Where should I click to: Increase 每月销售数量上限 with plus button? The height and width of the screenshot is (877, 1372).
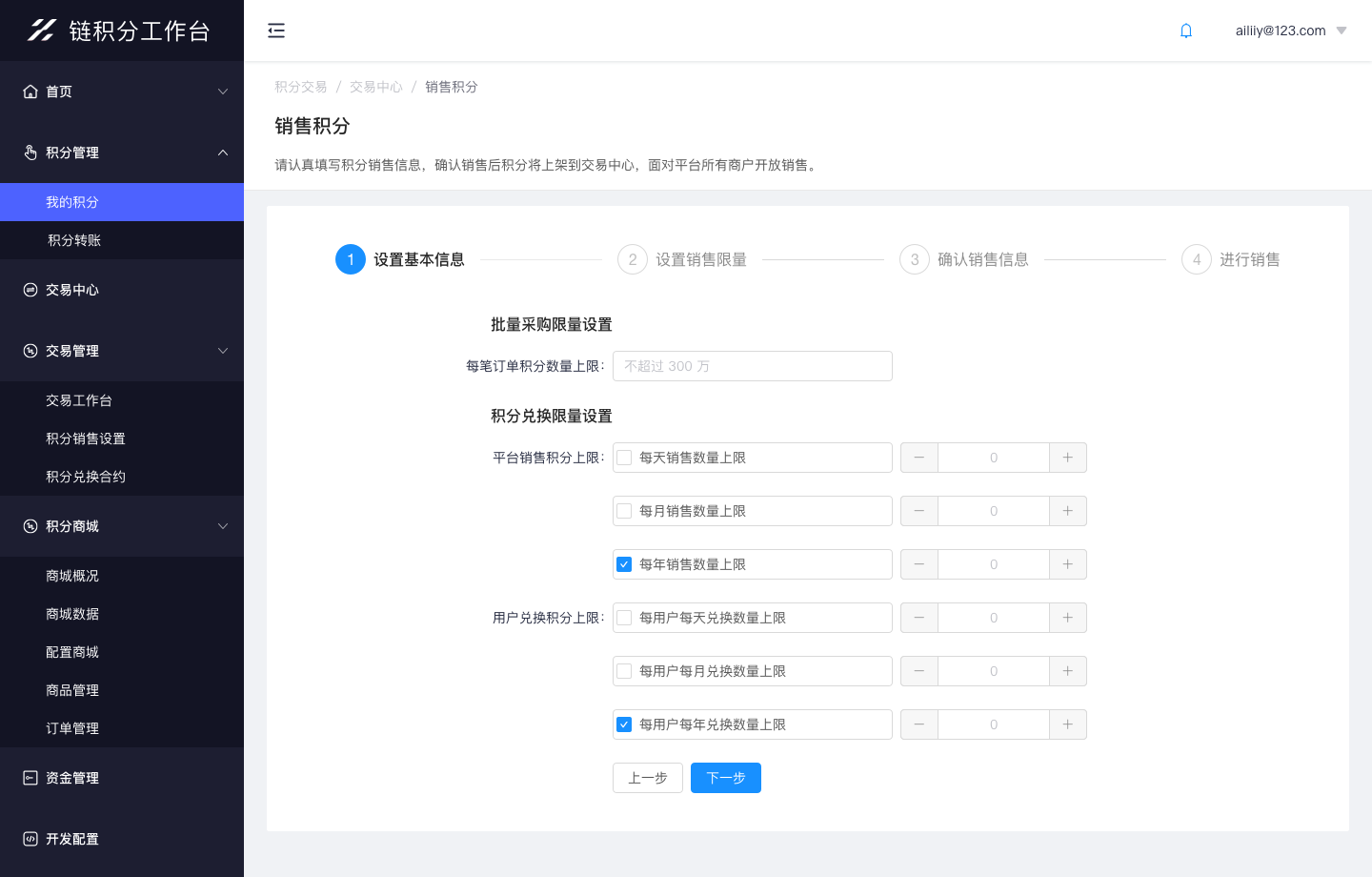coord(1068,511)
